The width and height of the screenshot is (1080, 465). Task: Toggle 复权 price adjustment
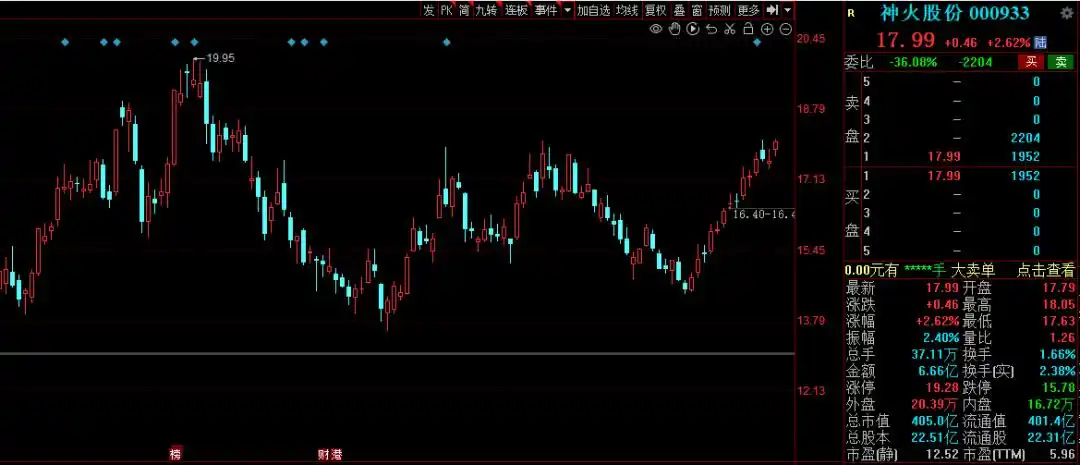[655, 10]
